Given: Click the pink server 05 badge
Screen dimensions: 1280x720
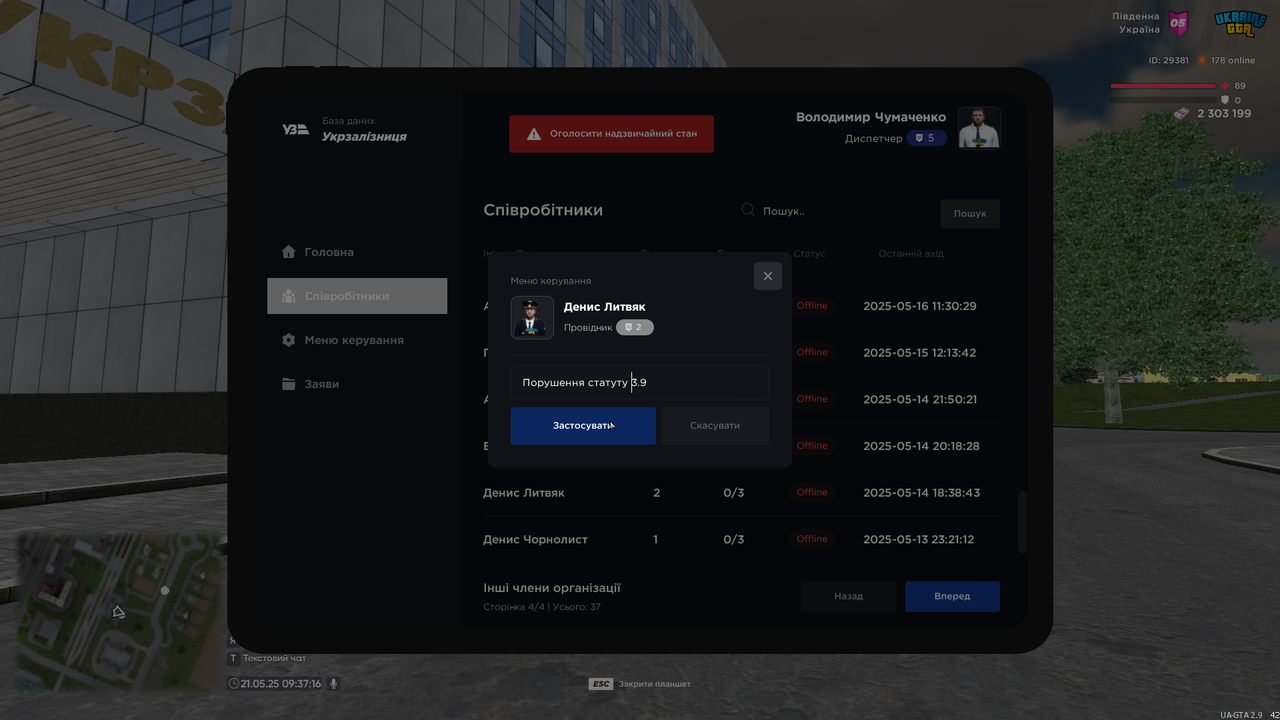Looking at the screenshot, I should click(1179, 23).
